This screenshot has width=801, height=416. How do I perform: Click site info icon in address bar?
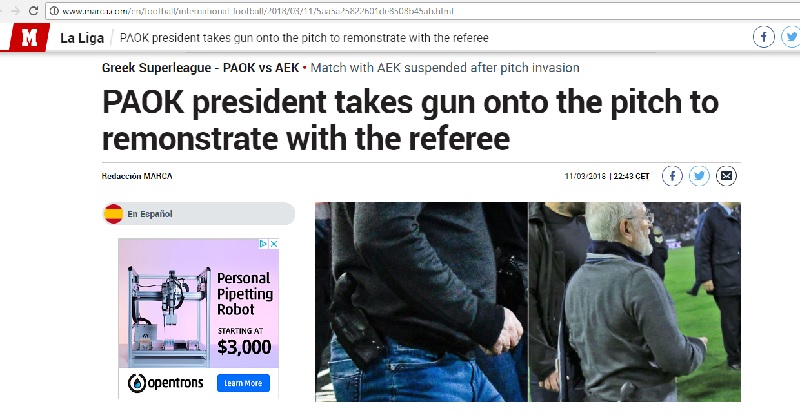point(54,11)
